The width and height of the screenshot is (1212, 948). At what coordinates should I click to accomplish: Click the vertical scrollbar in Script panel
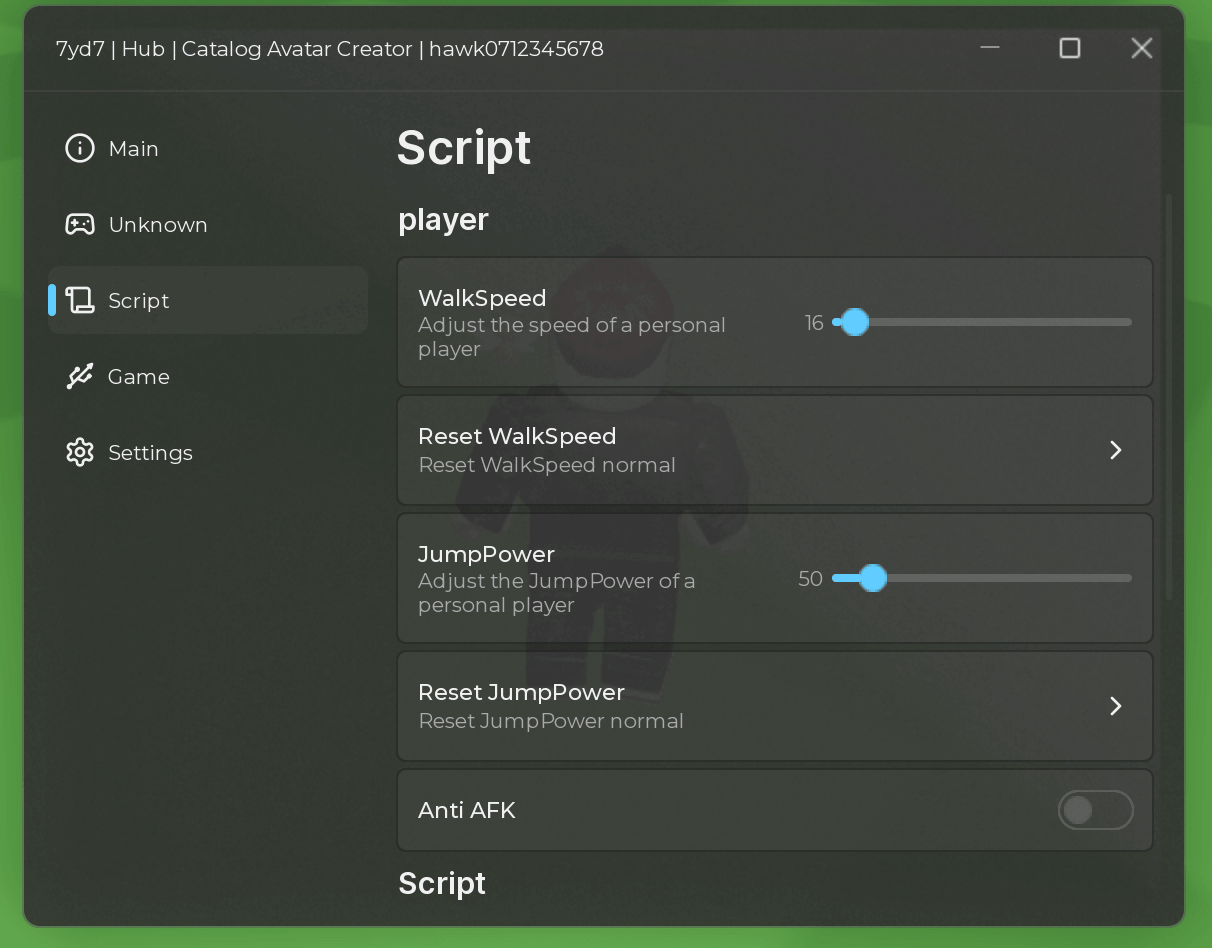pos(1168,398)
